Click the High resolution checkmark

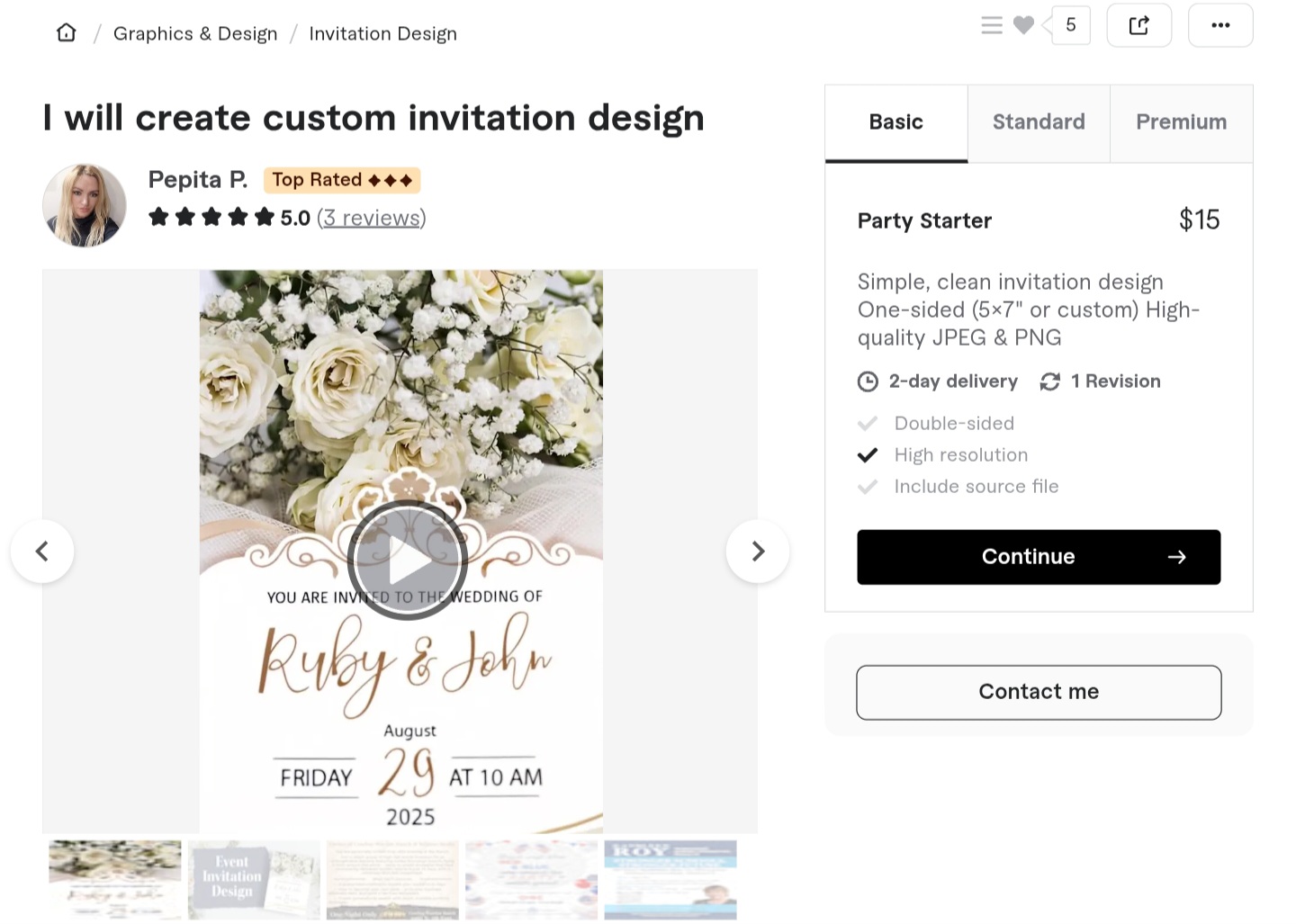tap(868, 454)
